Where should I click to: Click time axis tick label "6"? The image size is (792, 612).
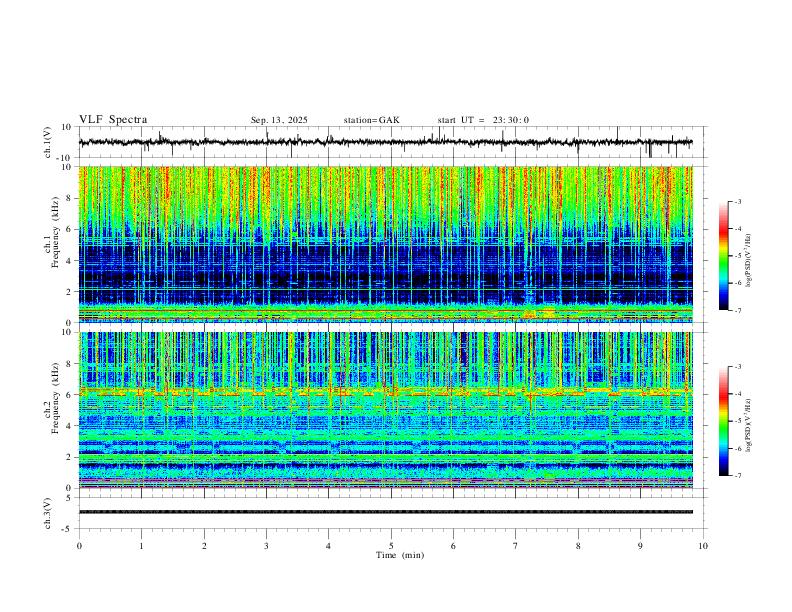coord(454,546)
